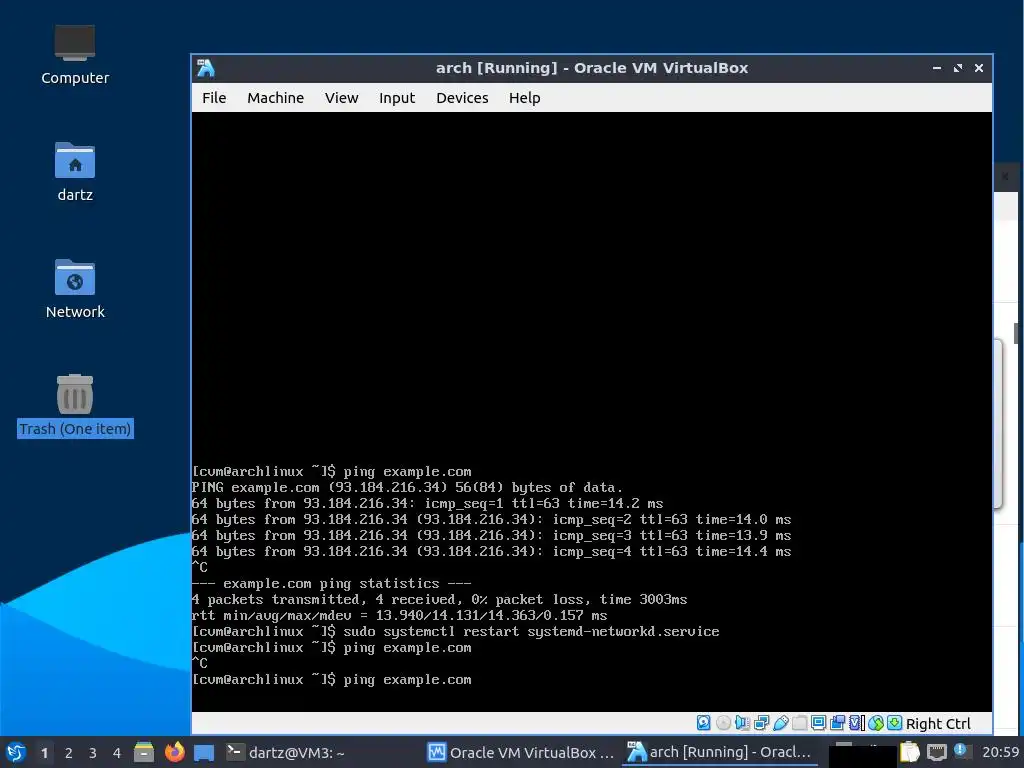Click the 'sudo systemctl restart systemd-networkd.service' command
Screen dimensions: 1024x768
(x=531, y=632)
